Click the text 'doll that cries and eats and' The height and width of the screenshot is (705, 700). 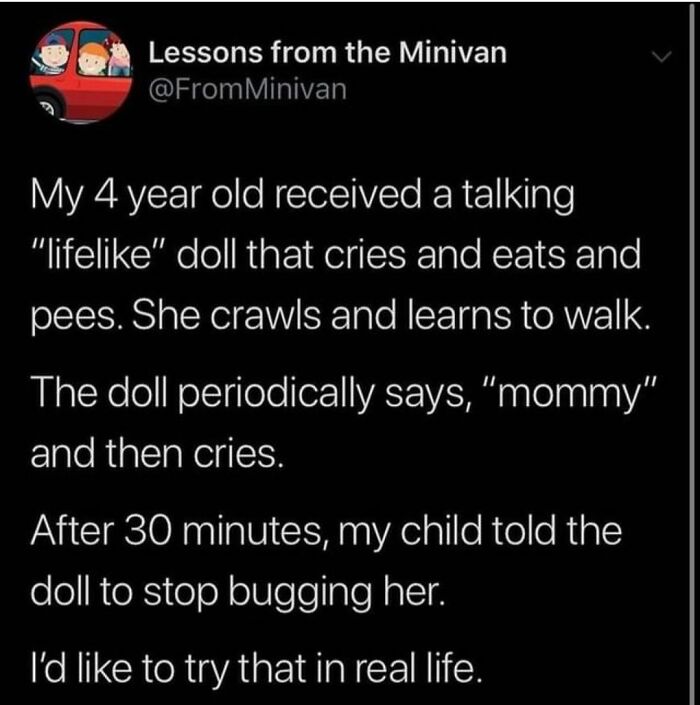click(409, 254)
